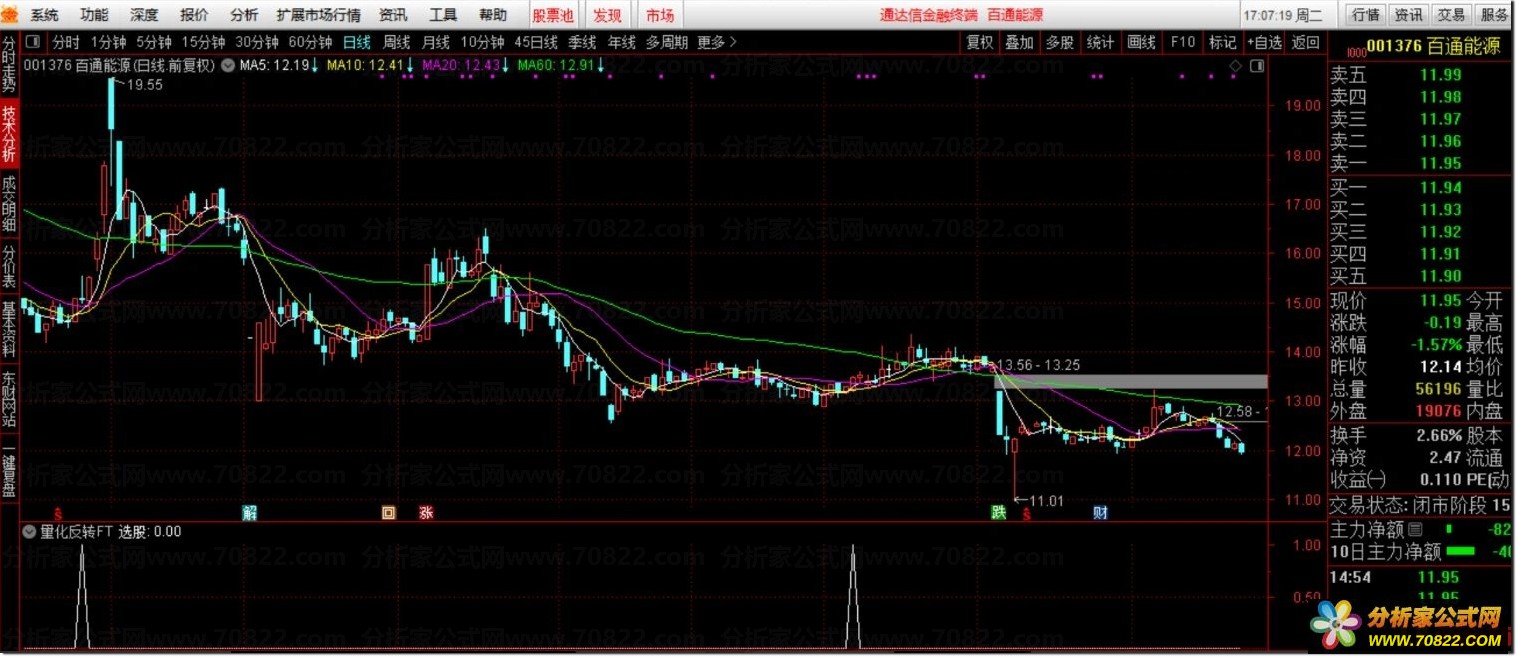The width and height of the screenshot is (1518, 657).
Task: Switch to the 服务 tab at top right
Action: click(1495, 15)
